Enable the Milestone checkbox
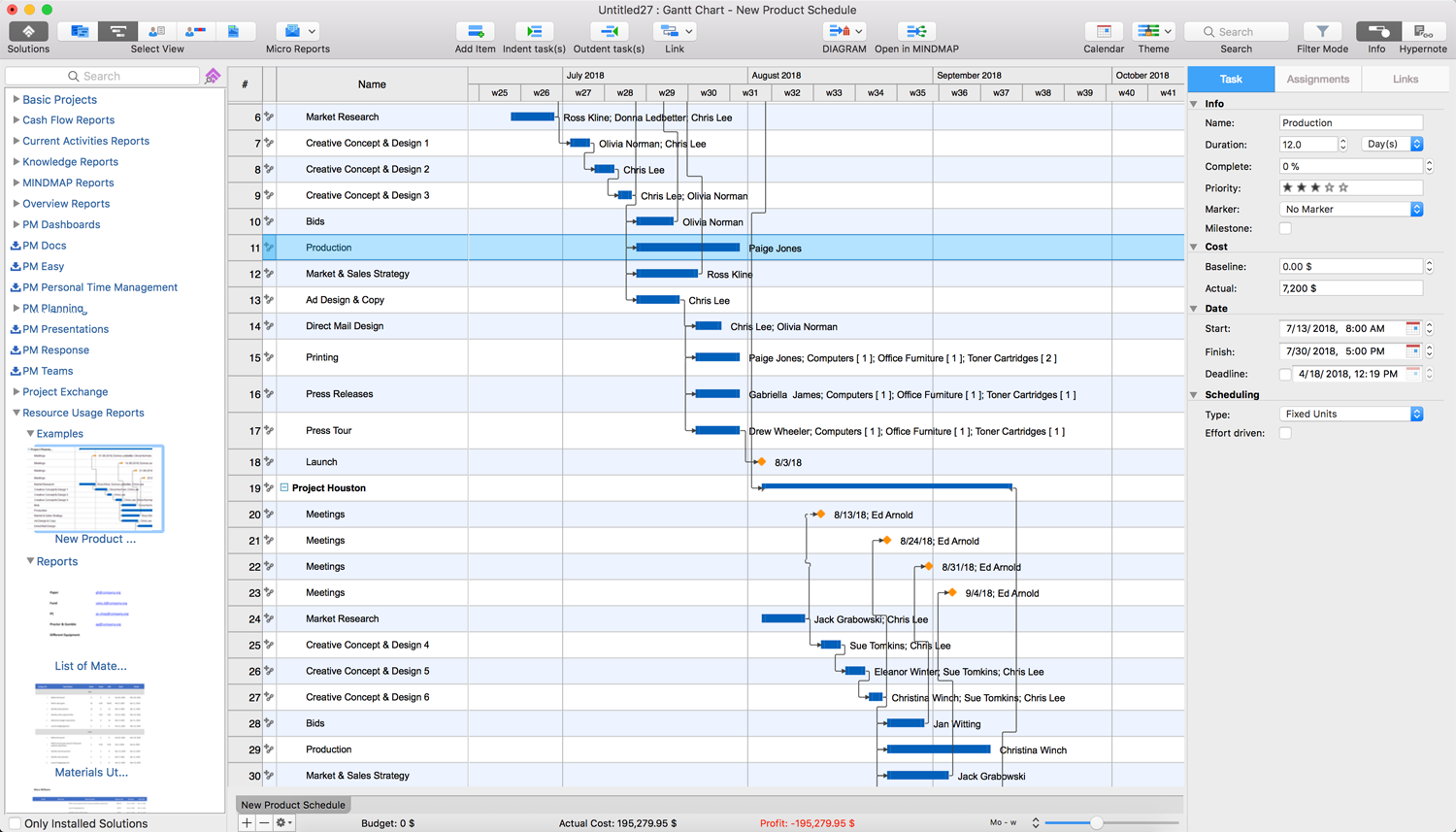The height and width of the screenshot is (832, 1456). (1285, 229)
